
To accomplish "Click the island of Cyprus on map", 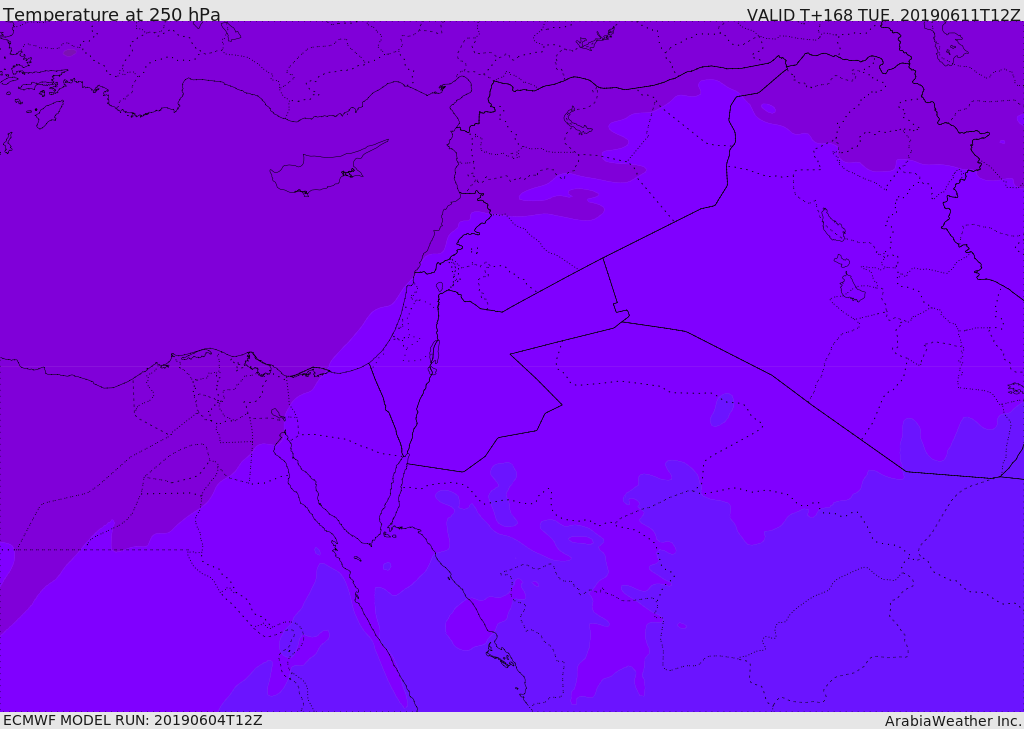I will (x=328, y=169).
